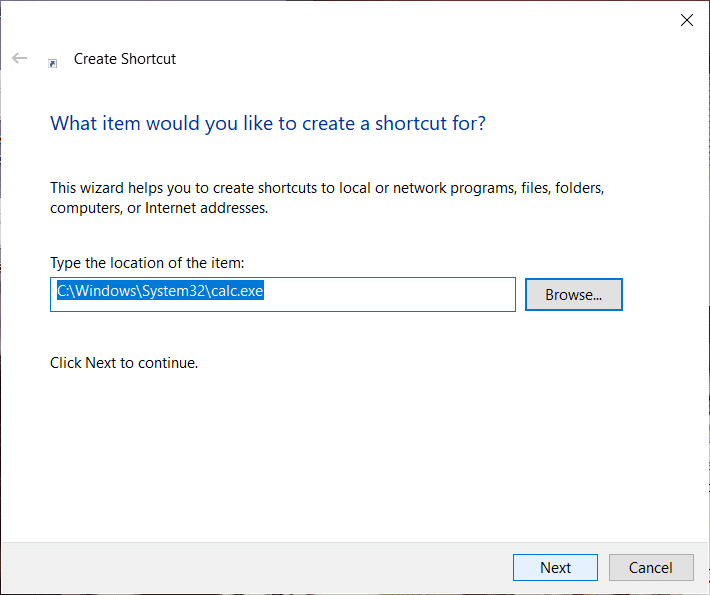
Task: Click the empty space after the path text
Action: coord(400,294)
